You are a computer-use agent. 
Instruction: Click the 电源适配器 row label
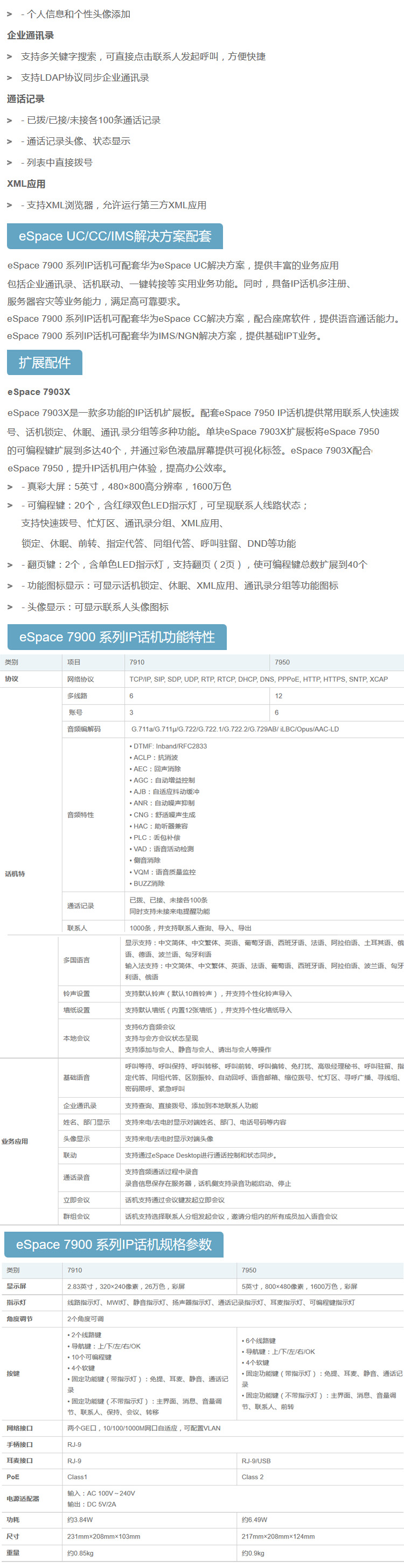(x=23, y=1499)
